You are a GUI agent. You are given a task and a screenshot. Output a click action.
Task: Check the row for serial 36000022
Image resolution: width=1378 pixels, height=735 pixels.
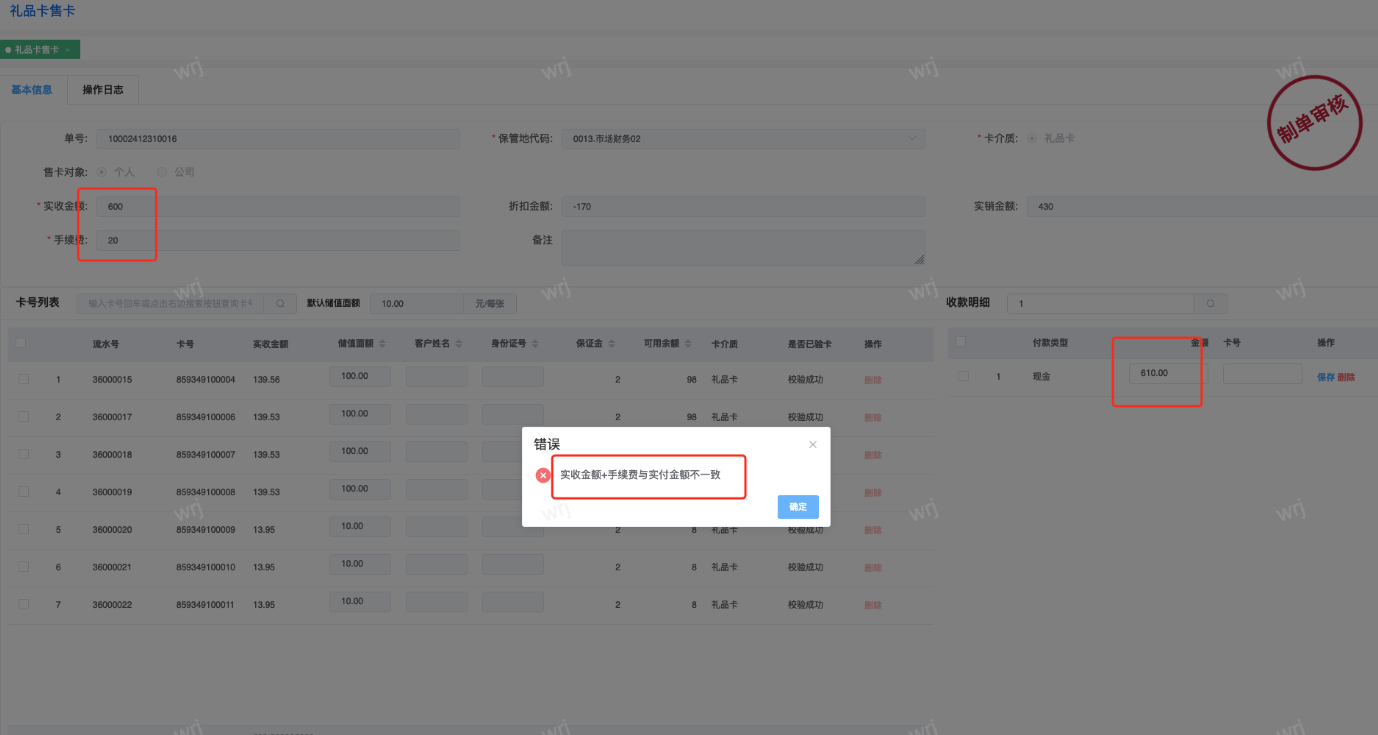(23, 604)
